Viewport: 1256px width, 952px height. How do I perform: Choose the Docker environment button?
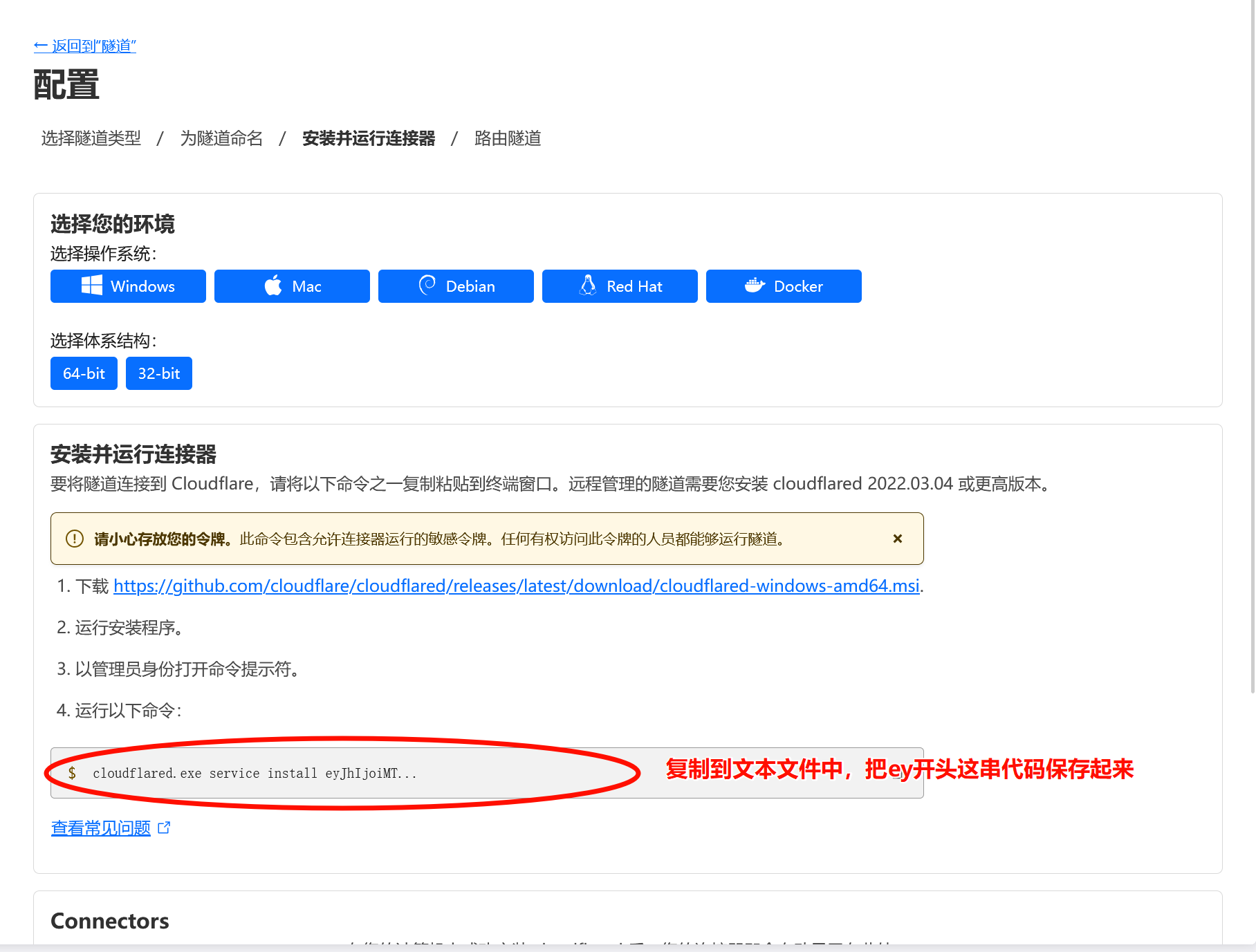[784, 286]
